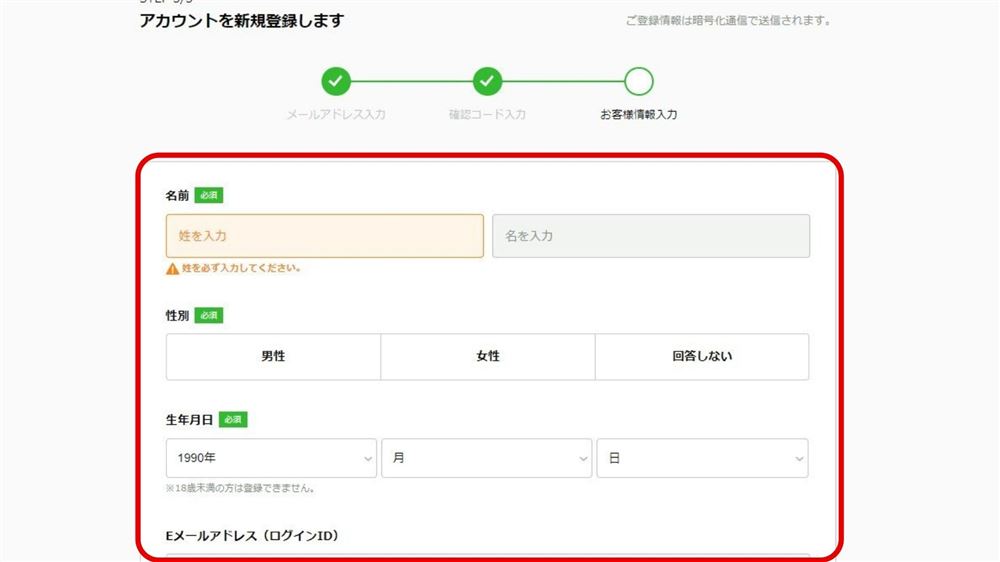Click the 姓を必ず入力してください error message

pyautogui.click(x=241, y=269)
